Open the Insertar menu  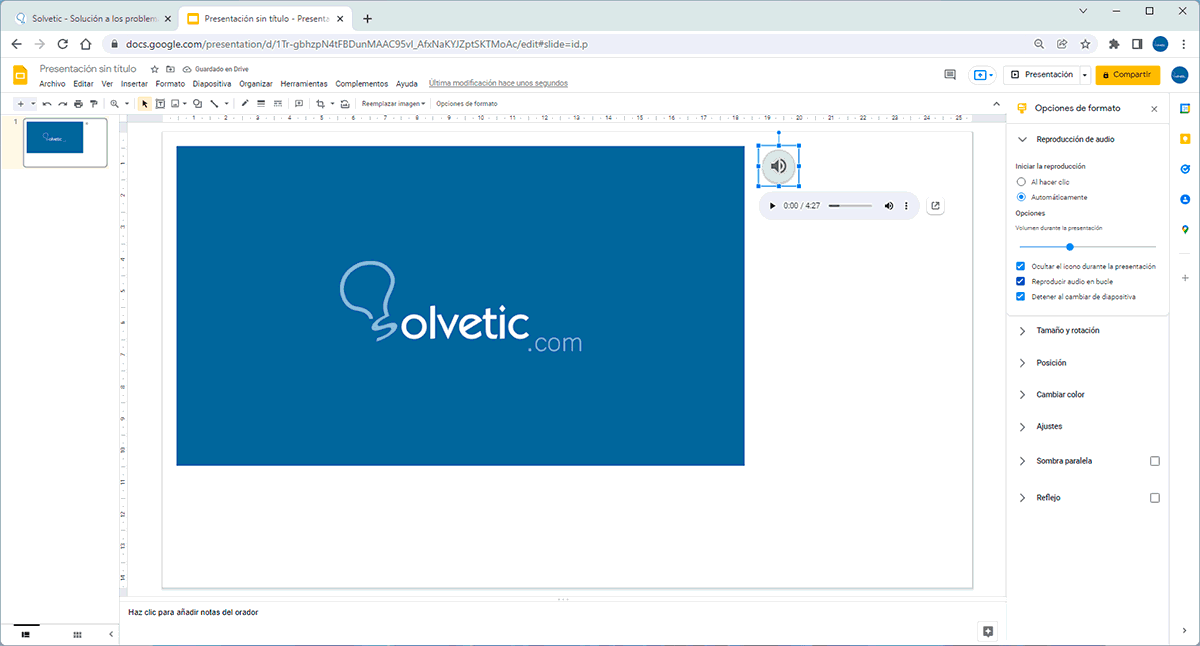(x=134, y=84)
